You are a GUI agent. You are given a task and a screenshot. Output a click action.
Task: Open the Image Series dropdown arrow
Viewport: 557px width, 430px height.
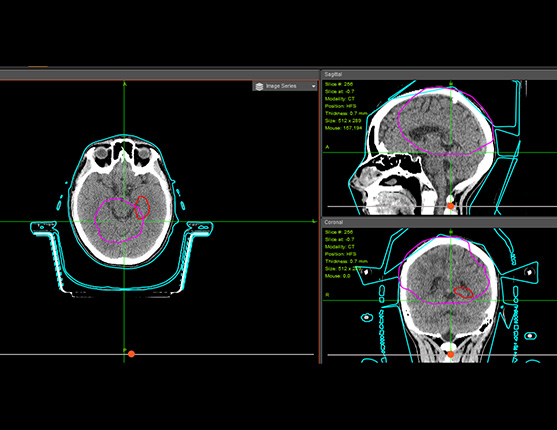[x=313, y=86]
